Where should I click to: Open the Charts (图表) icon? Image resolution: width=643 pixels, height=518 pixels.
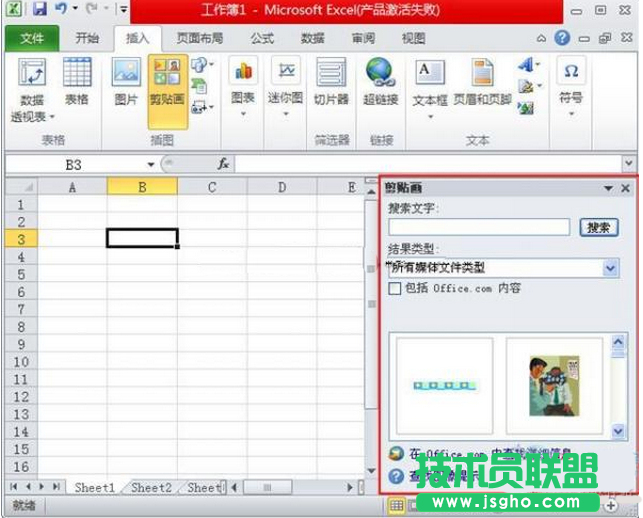point(243,72)
